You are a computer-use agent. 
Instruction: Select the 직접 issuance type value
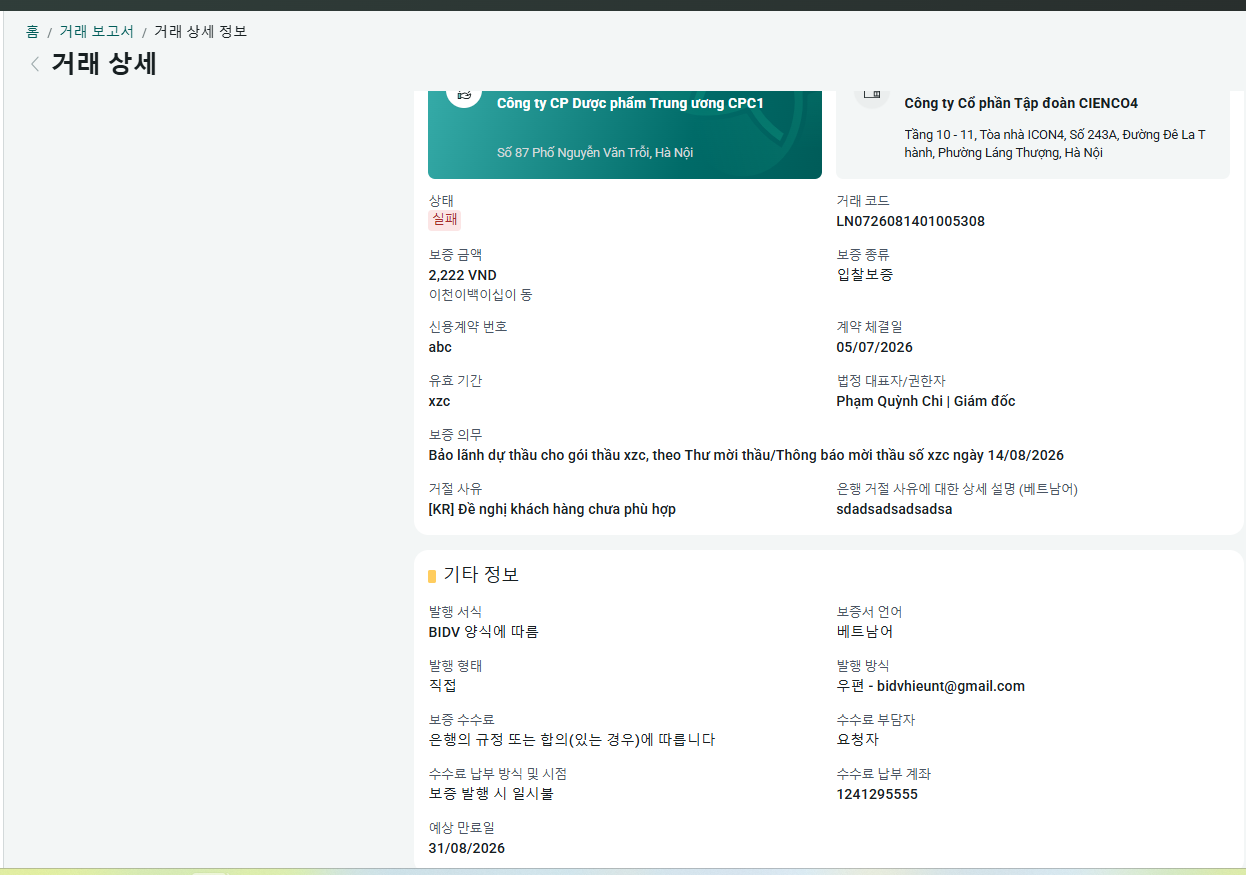[442, 686]
